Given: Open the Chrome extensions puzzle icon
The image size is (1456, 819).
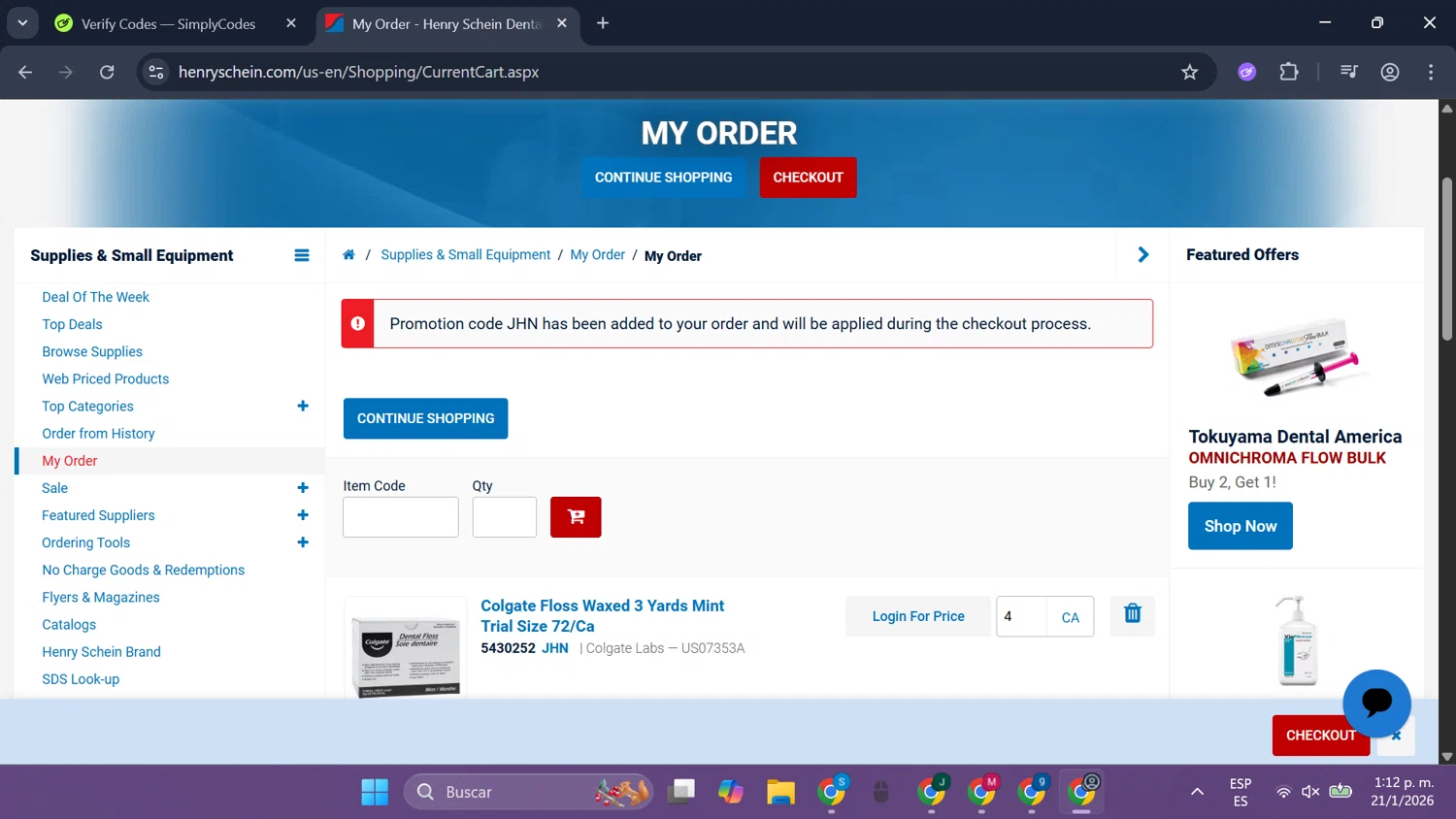Looking at the screenshot, I should pyautogui.click(x=1289, y=72).
